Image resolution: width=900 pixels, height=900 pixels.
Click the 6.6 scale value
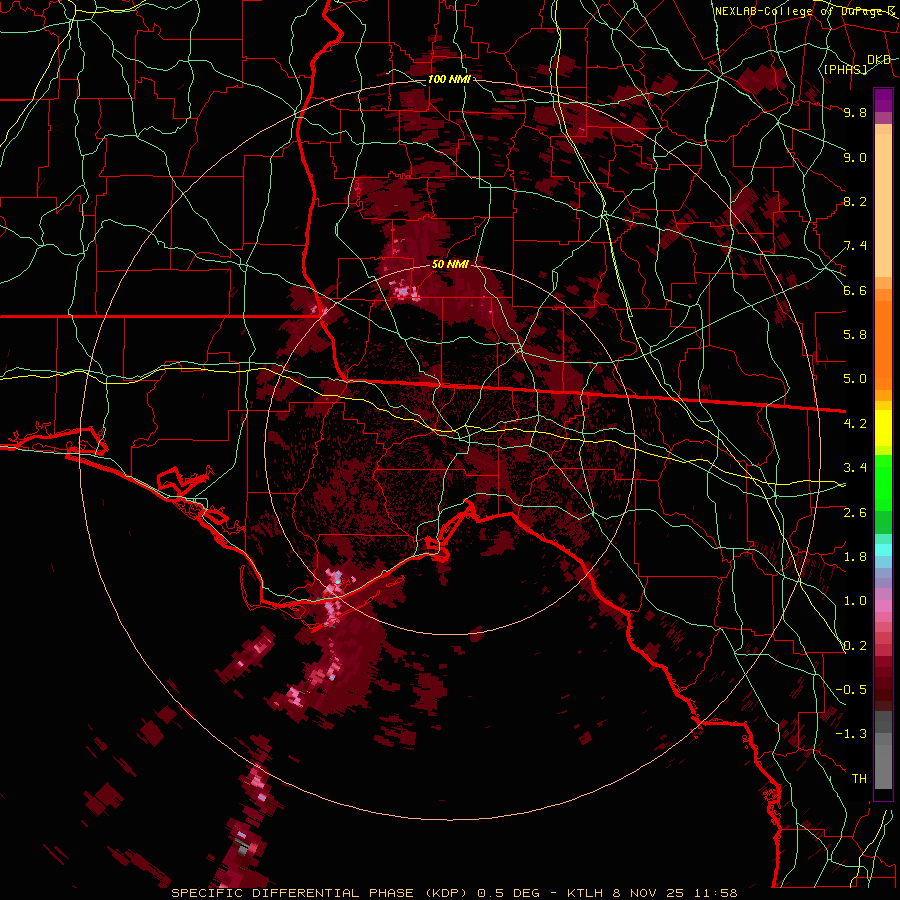click(855, 290)
